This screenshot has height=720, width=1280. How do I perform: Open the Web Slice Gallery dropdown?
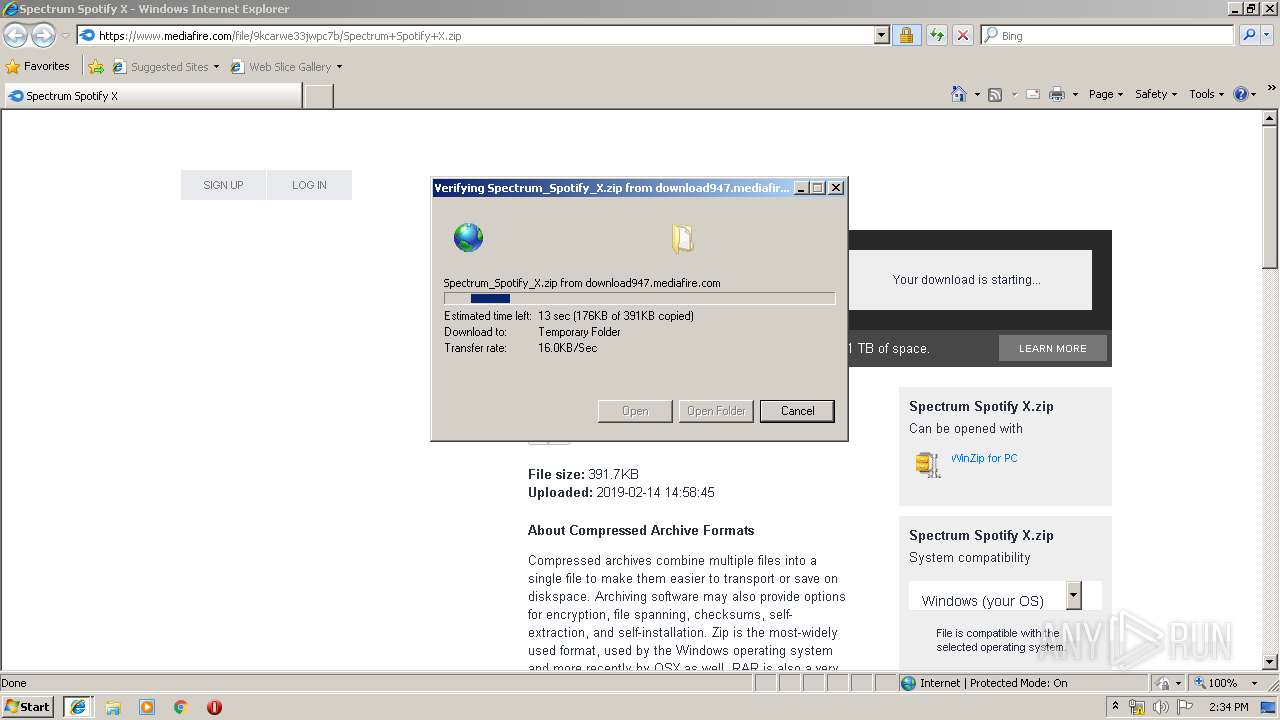pyautogui.click(x=287, y=67)
